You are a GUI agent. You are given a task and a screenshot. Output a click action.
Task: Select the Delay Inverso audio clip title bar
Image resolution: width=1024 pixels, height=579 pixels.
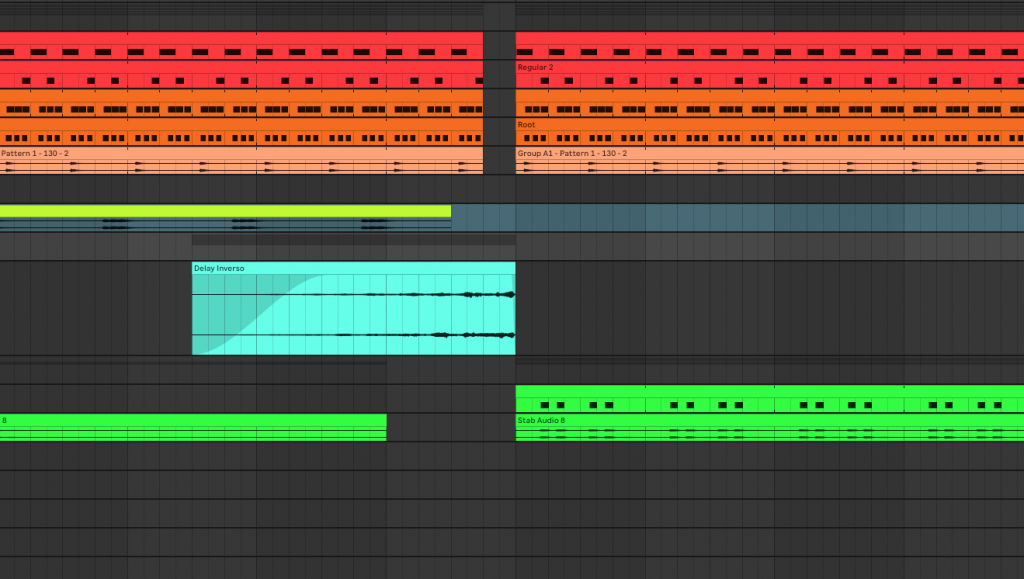pyautogui.click(x=353, y=268)
